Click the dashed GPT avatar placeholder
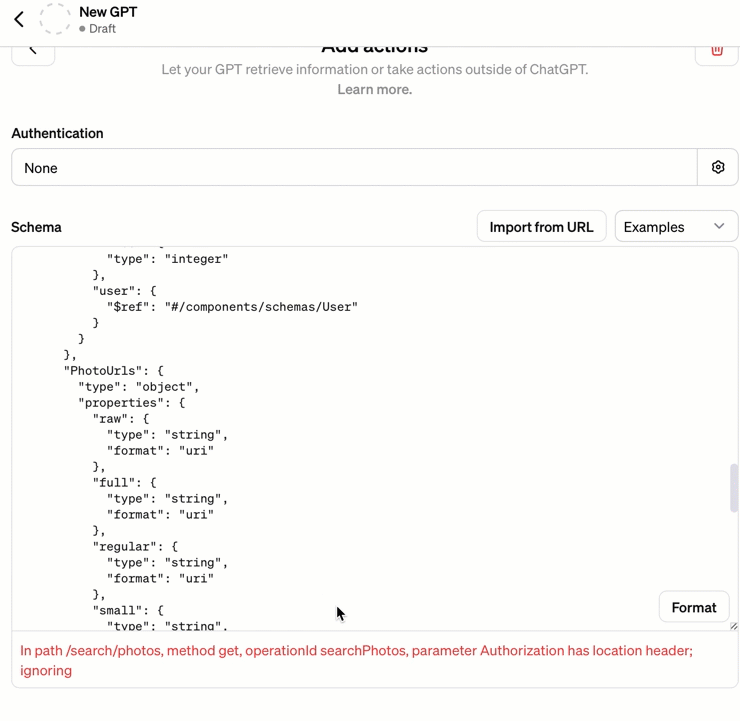The height and width of the screenshot is (721, 740). (55, 19)
